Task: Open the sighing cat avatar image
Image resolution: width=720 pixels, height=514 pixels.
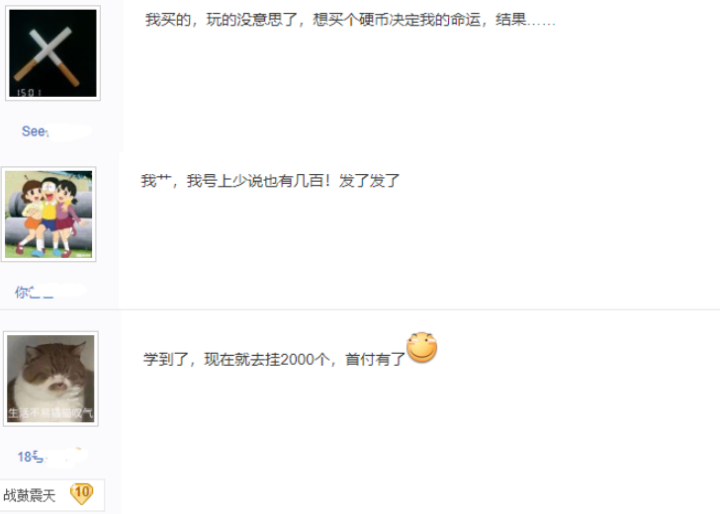Action: tap(51, 378)
